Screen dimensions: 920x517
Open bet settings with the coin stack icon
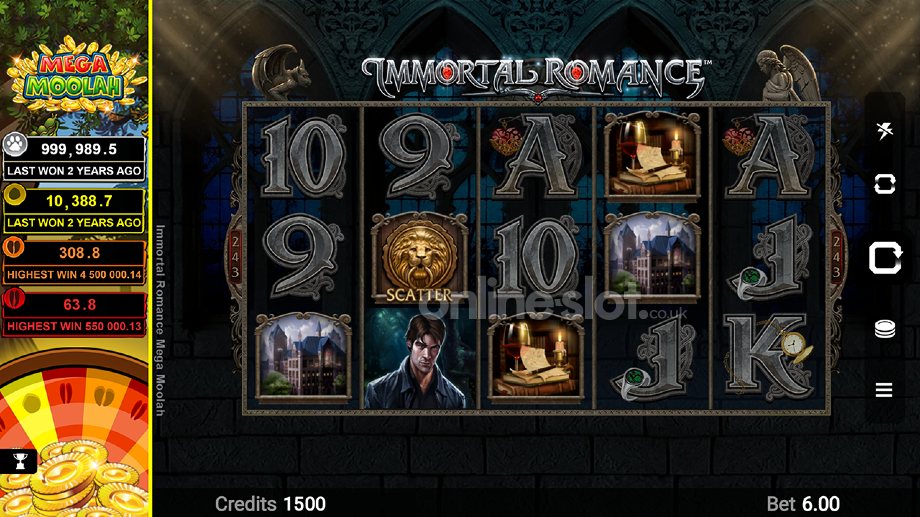click(x=884, y=329)
